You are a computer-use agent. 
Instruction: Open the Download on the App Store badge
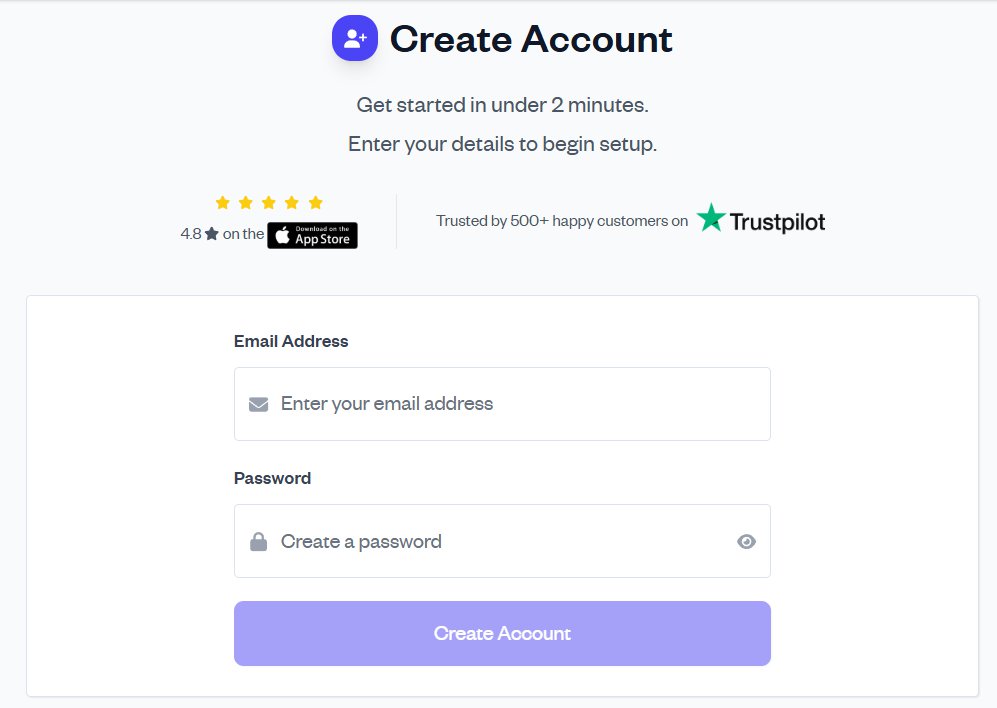(313, 236)
